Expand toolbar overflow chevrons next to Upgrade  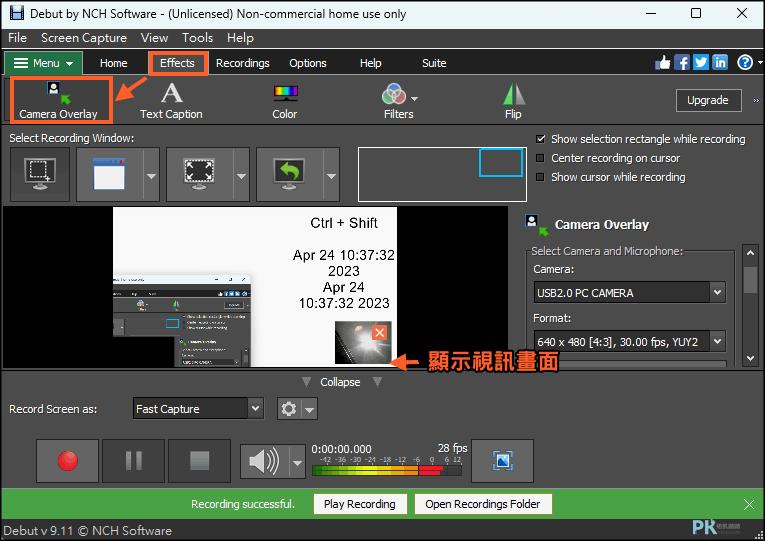click(756, 100)
